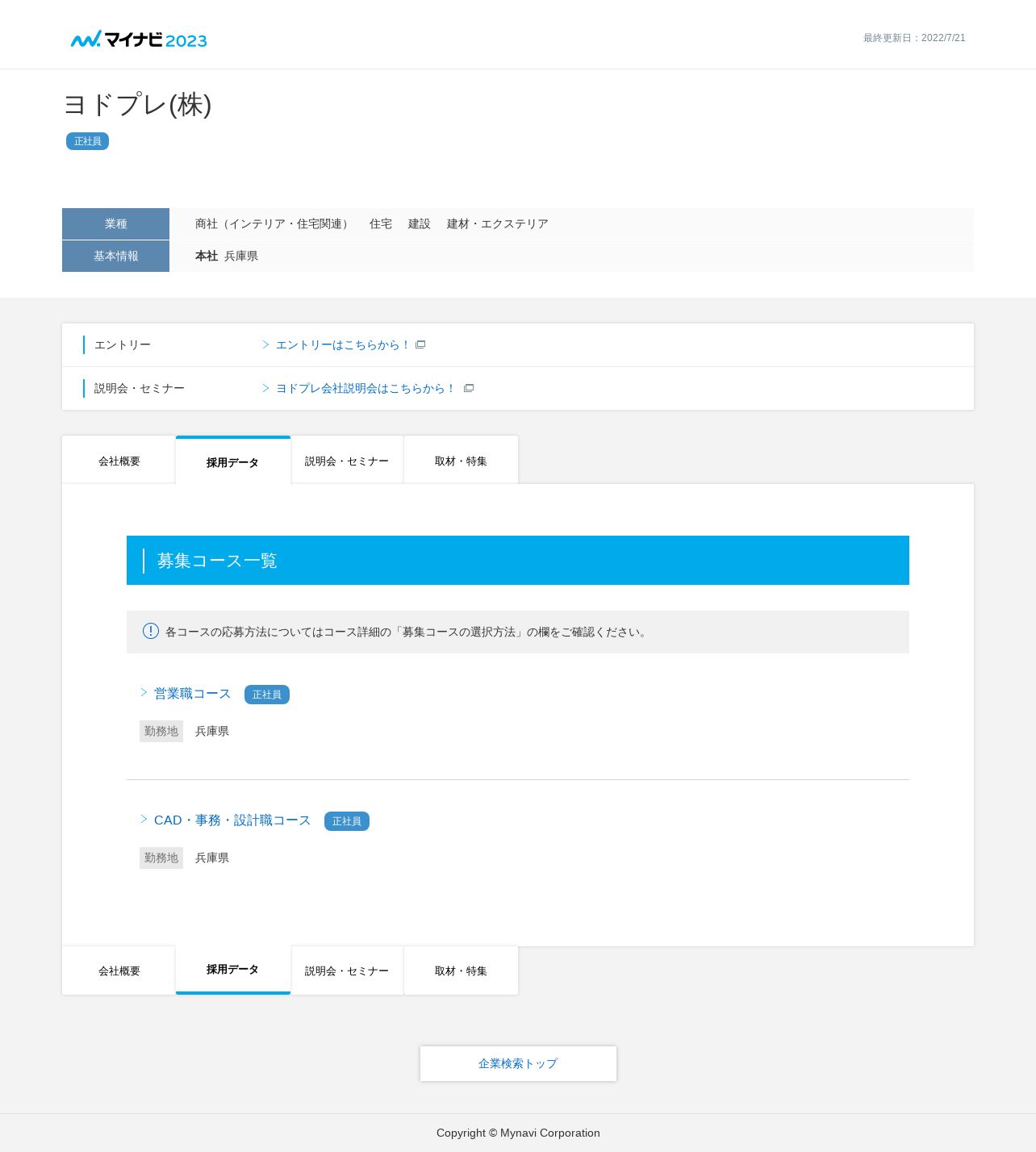The height and width of the screenshot is (1152, 1036).
Task: Click 最終更新日：2022/7/21 text
Action: pos(914,38)
